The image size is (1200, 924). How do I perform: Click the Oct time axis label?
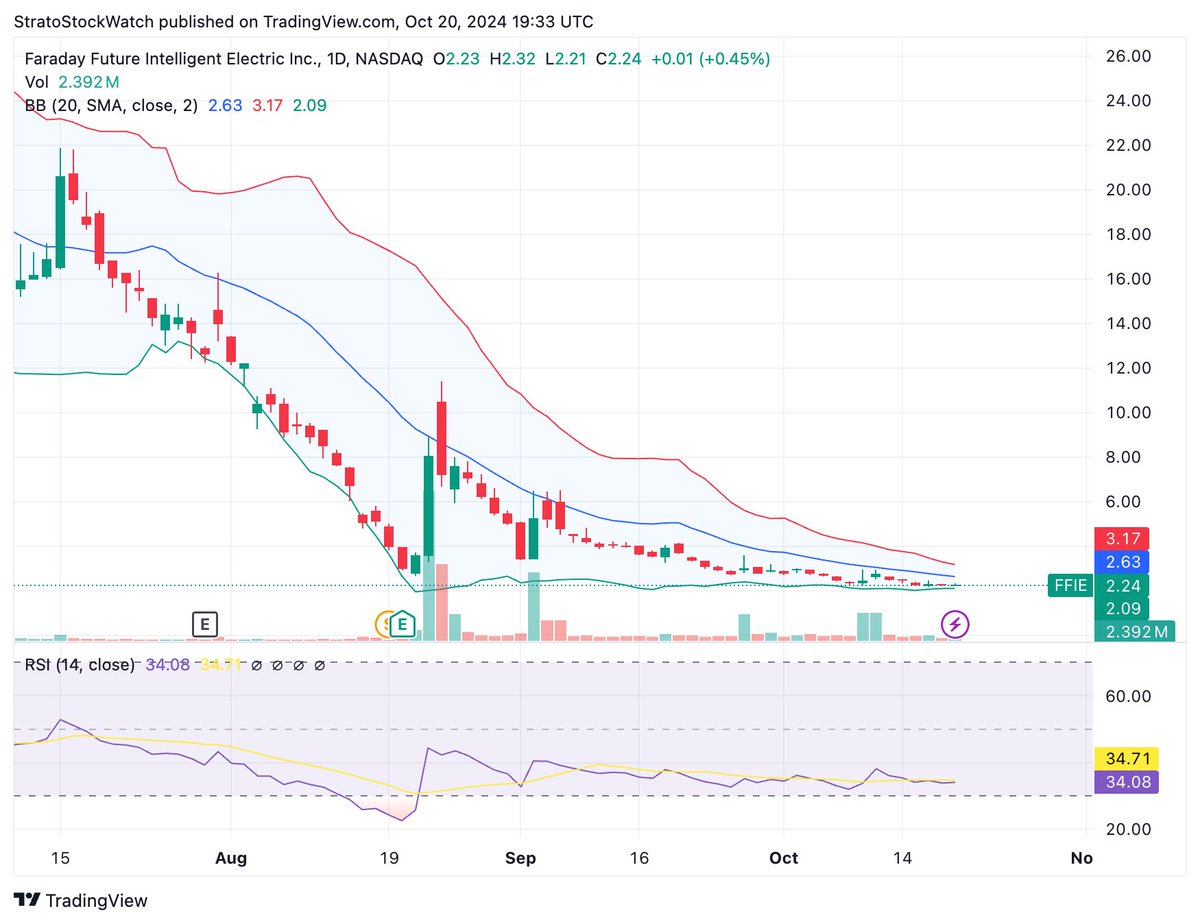[785, 858]
